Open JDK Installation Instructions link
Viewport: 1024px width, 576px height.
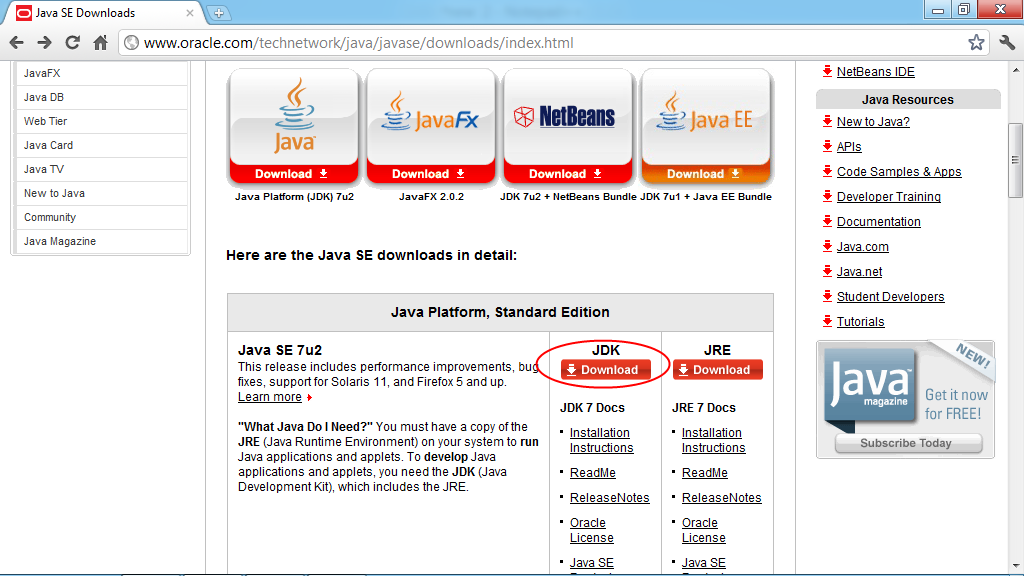point(601,440)
